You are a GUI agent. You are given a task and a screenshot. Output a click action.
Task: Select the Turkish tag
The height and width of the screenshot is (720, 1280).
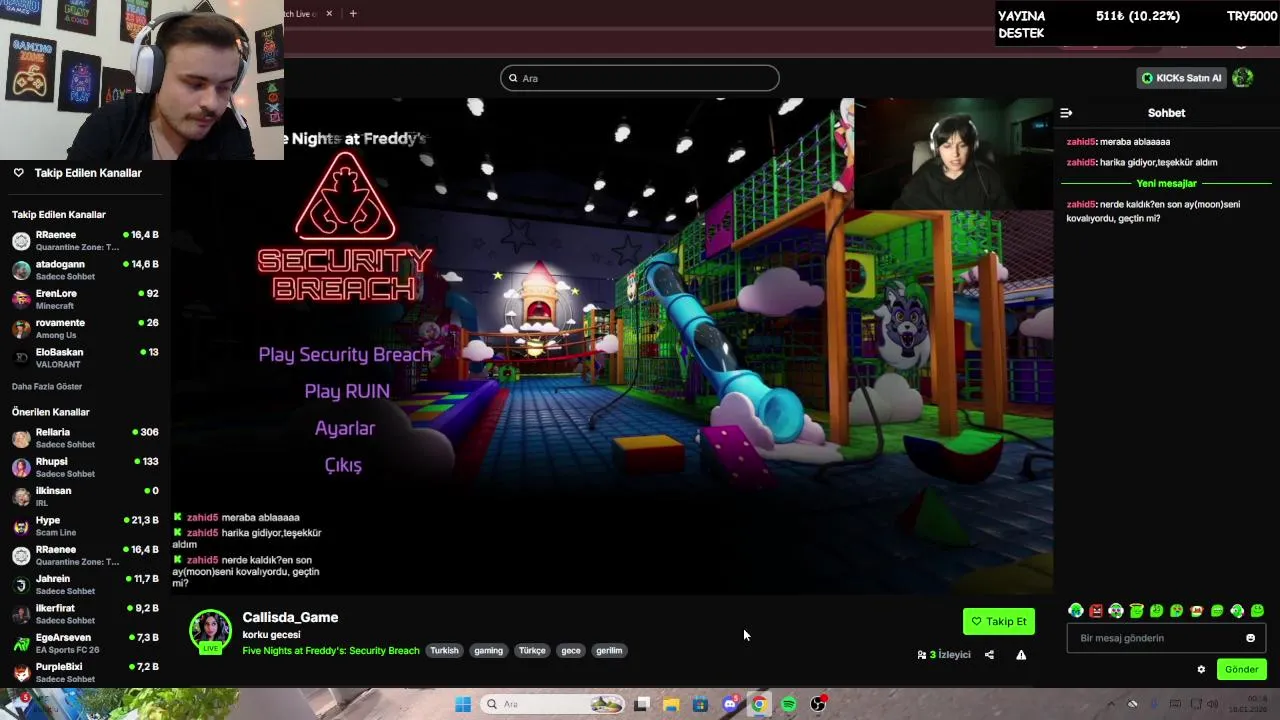444,651
